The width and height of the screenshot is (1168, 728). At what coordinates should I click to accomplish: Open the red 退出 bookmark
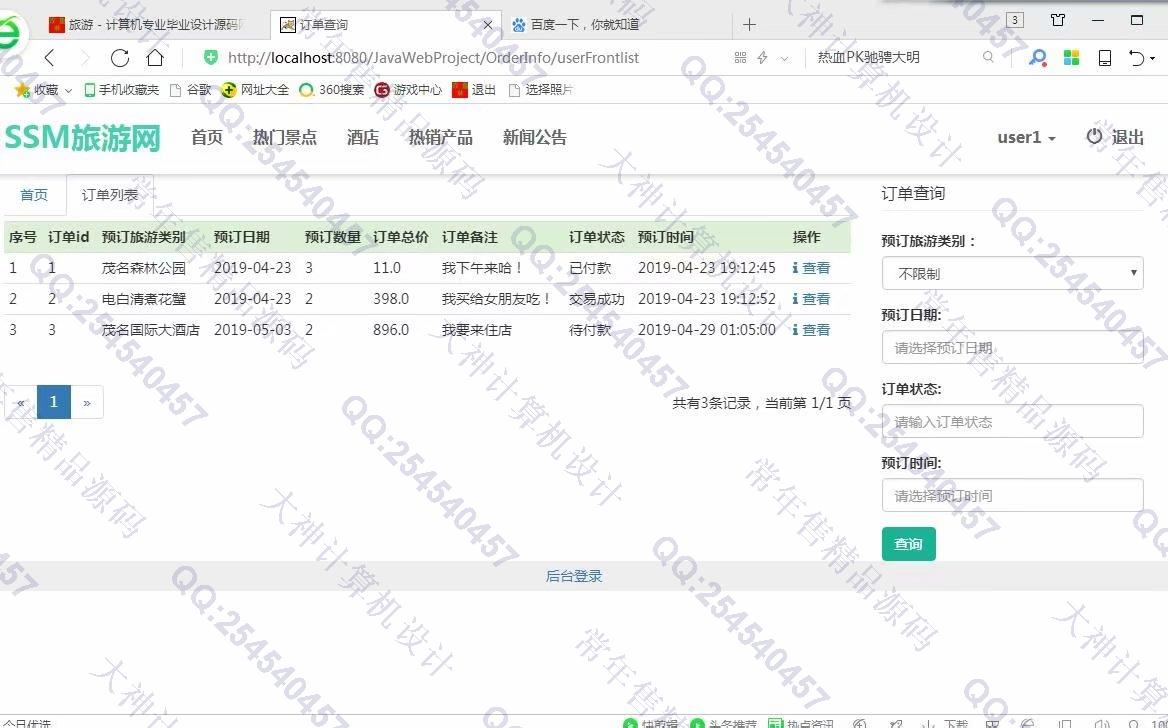click(474, 89)
